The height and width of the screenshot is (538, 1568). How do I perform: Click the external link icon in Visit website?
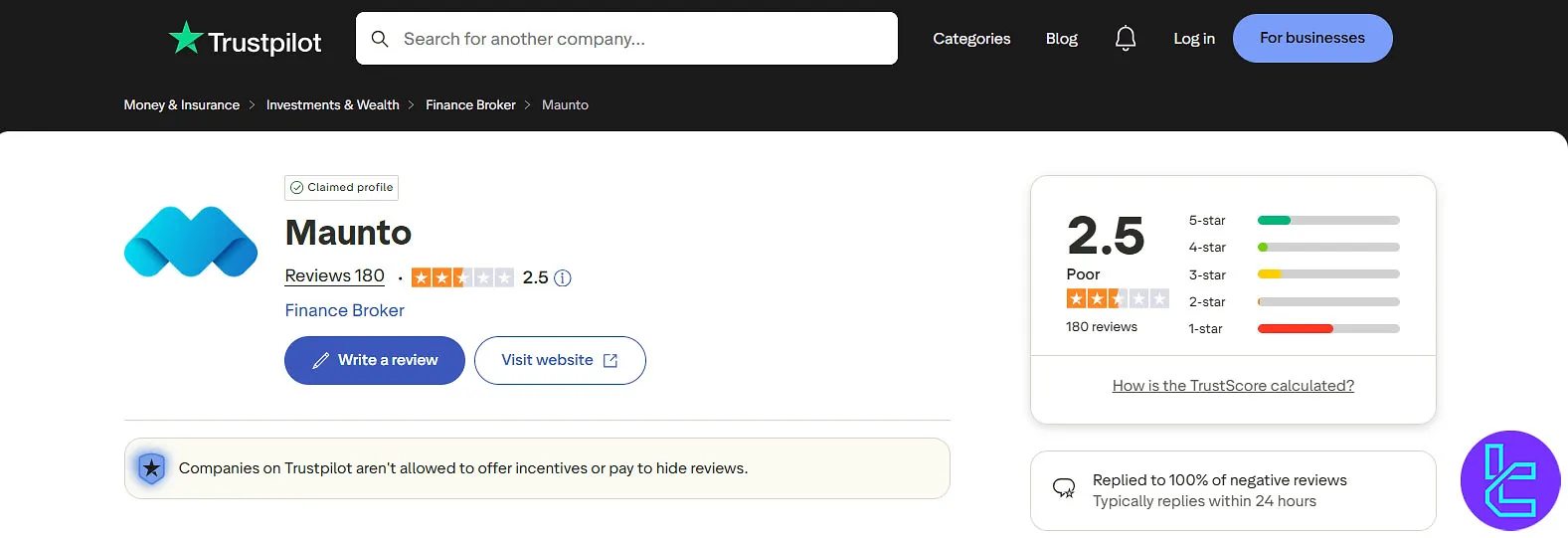tap(610, 361)
